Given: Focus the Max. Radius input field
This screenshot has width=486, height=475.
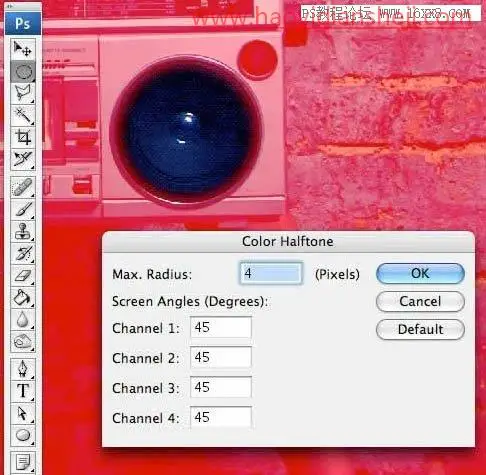Looking at the screenshot, I should [271, 273].
